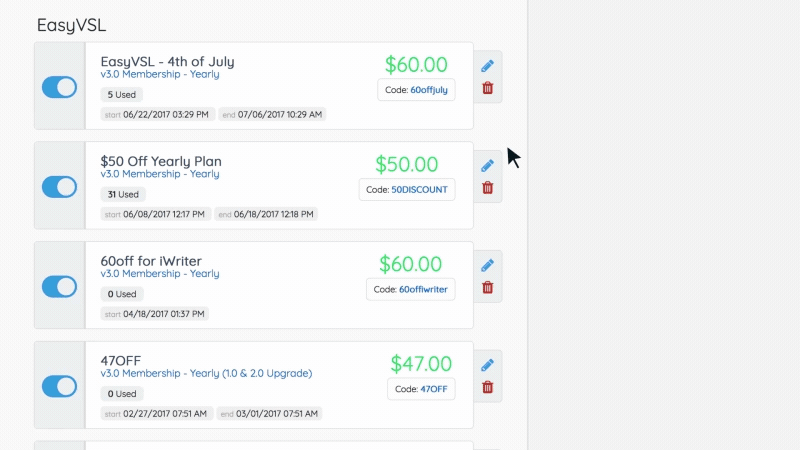
Task: Click the 47OFF code link
Action: 434,389
